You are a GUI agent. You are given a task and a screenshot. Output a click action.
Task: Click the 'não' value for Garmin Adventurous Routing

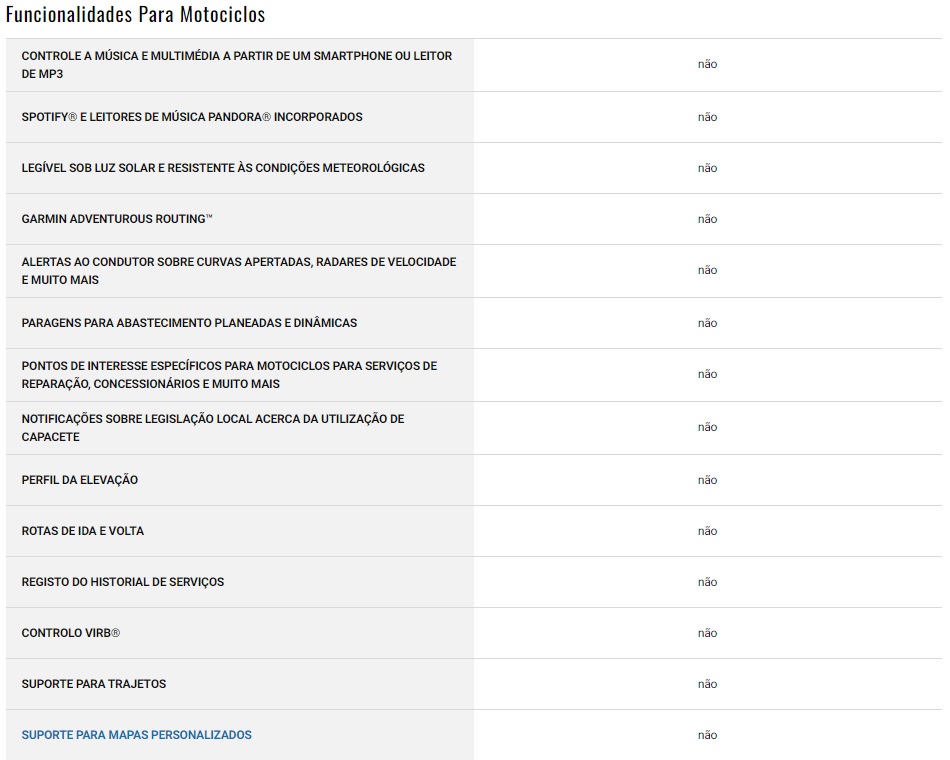[707, 219]
